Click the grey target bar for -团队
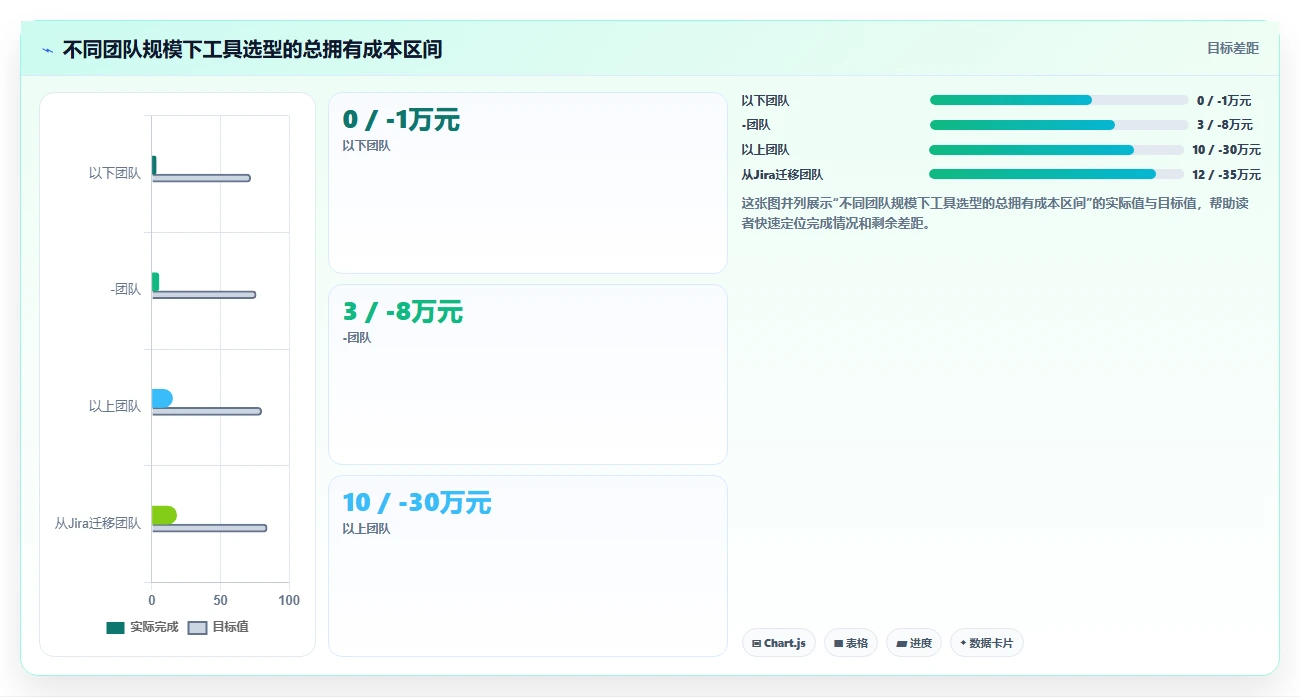Screen dimensions: 1300x697 coord(204,295)
